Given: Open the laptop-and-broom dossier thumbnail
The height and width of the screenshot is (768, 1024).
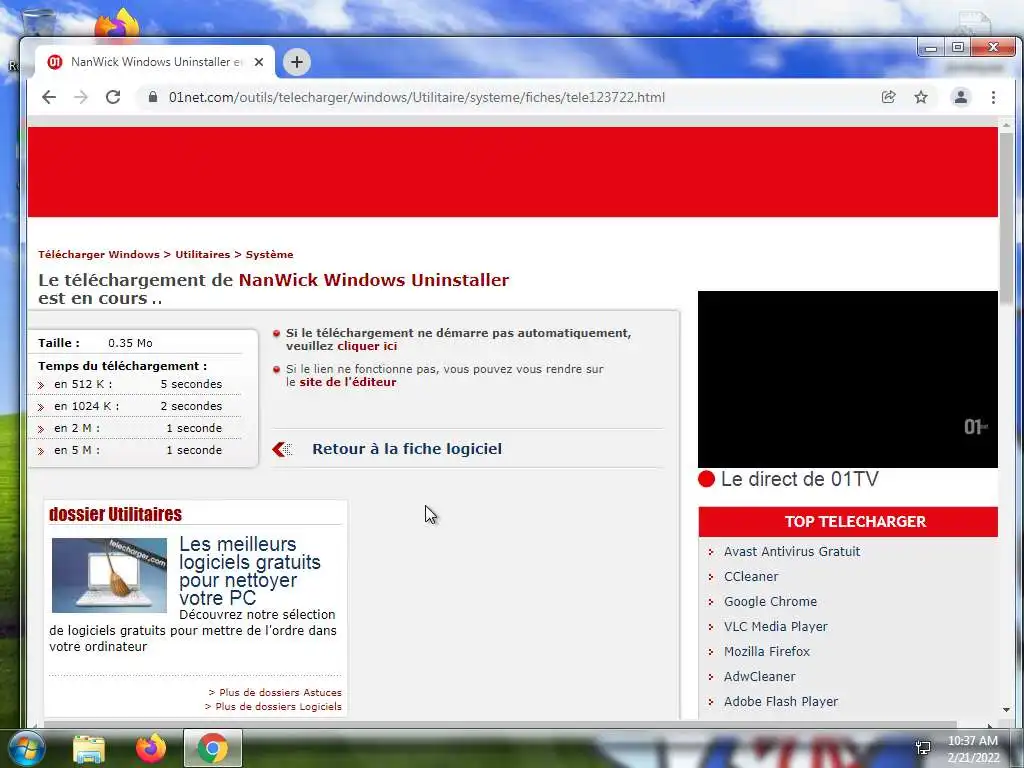Looking at the screenshot, I should (109, 575).
